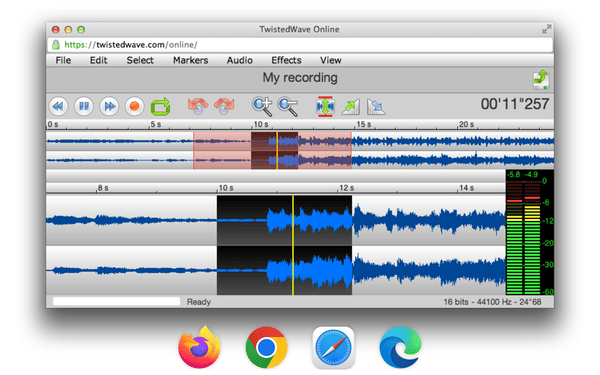Click the yellow playhead in the main waveform
Viewport: 600px width, 375px height.
293,245
